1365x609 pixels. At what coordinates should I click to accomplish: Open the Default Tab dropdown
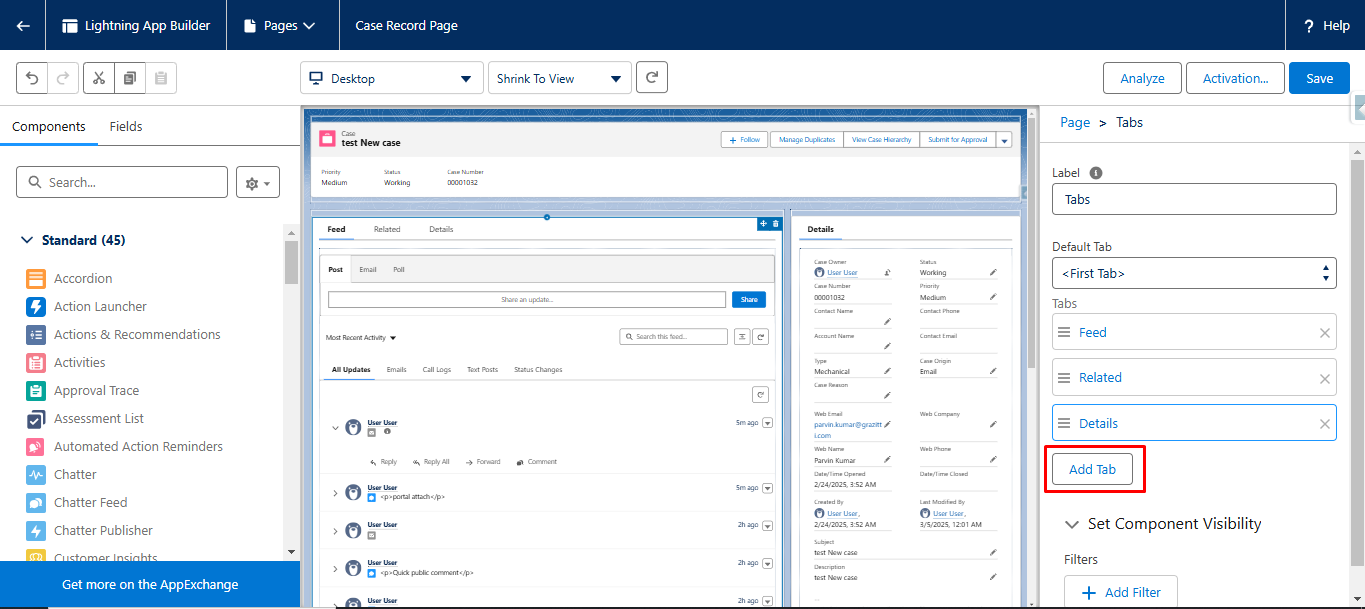pyautogui.click(x=1194, y=272)
